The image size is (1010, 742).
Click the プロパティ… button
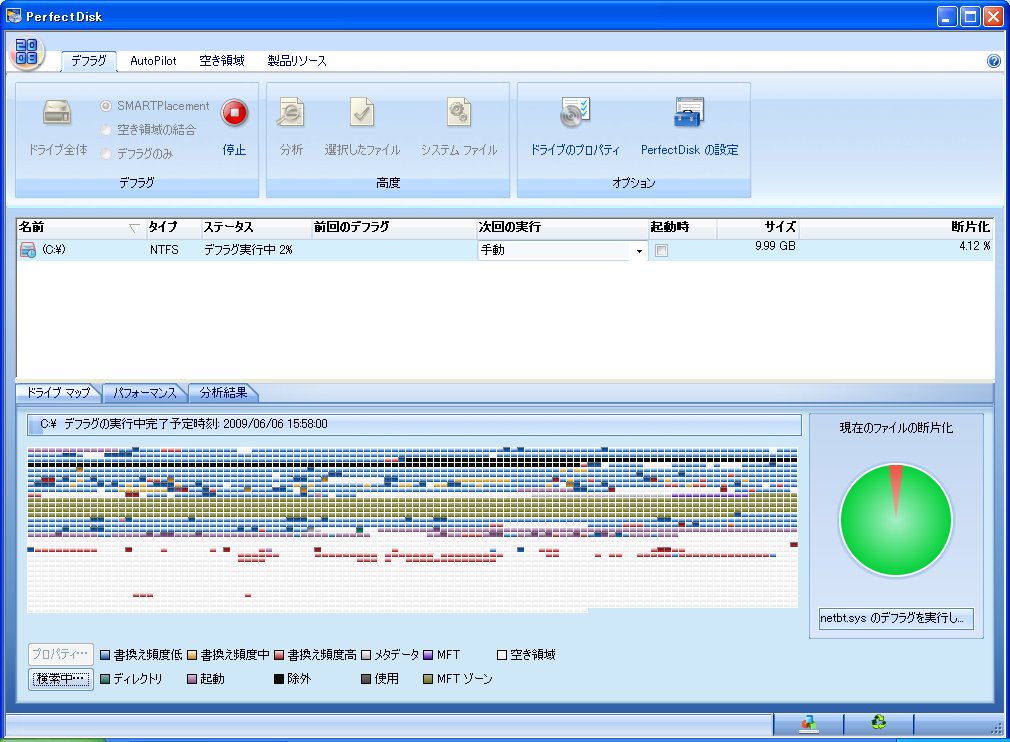pyautogui.click(x=61, y=654)
